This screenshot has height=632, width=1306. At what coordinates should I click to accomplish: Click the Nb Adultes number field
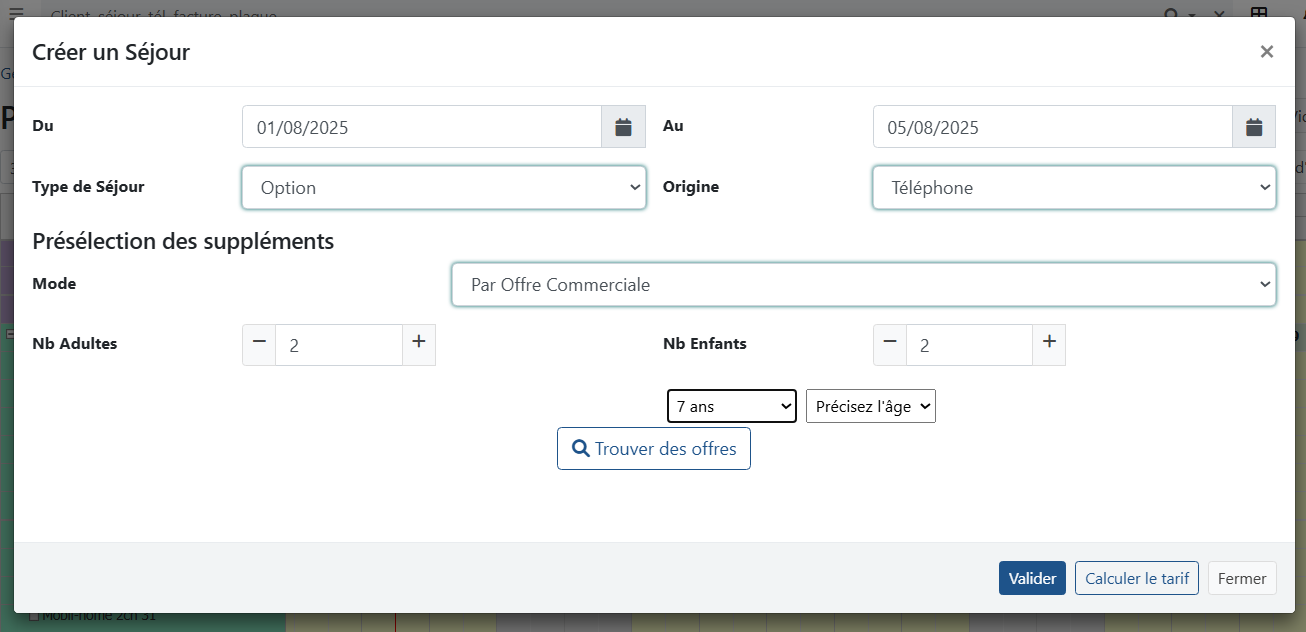click(338, 345)
